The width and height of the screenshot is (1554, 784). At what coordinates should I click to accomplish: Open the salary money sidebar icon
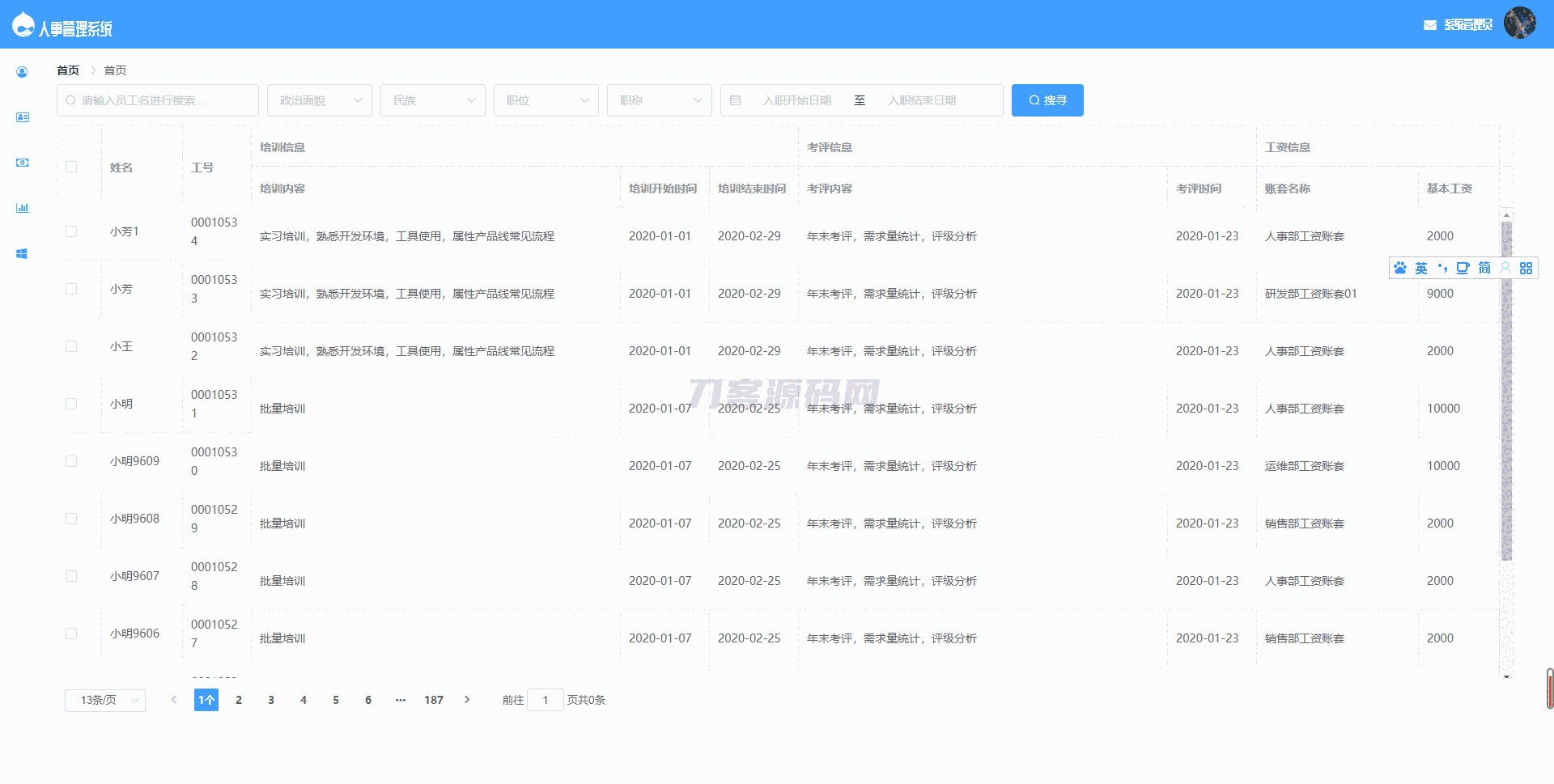pyautogui.click(x=22, y=163)
